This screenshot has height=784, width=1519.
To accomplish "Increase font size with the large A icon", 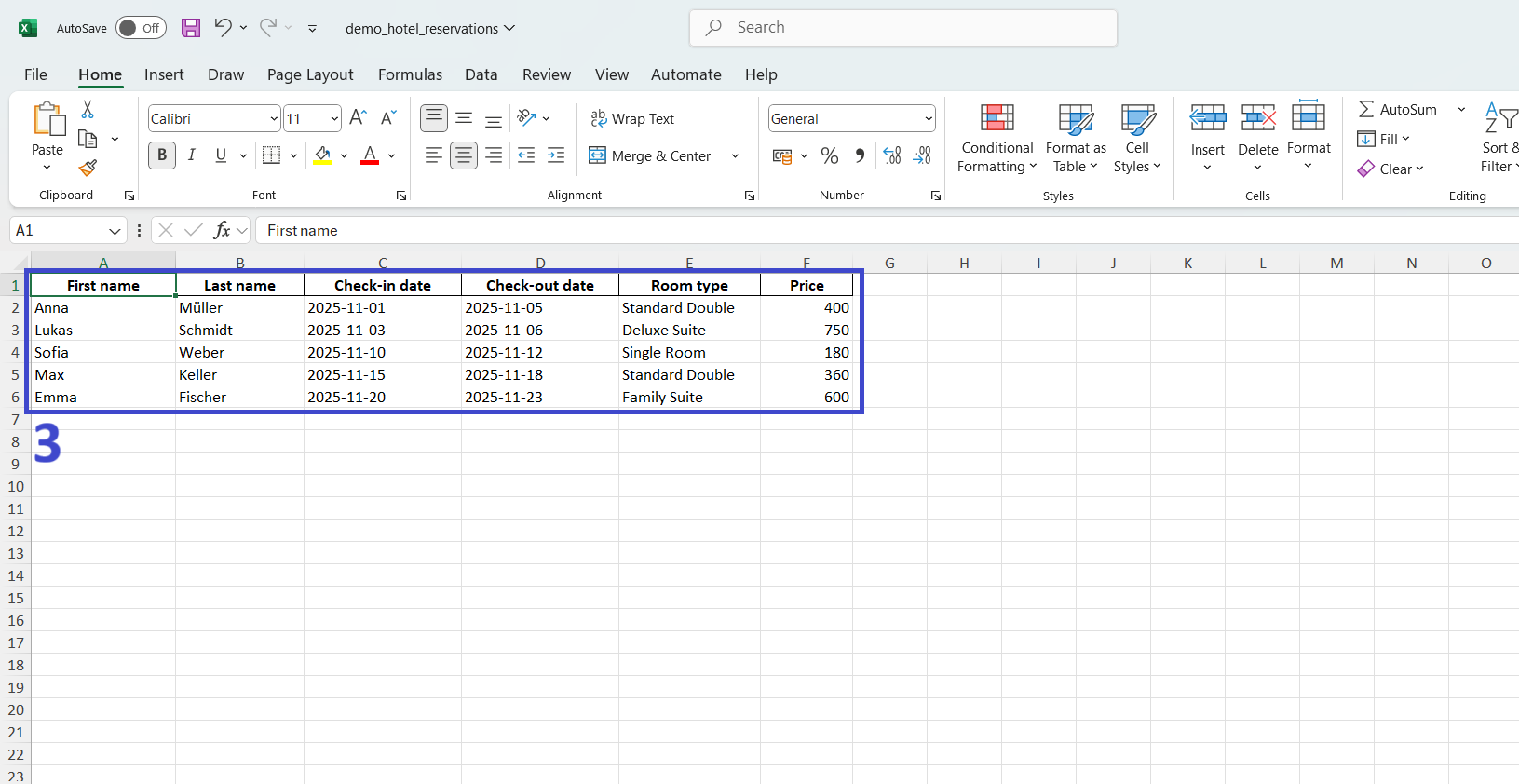I will (358, 117).
